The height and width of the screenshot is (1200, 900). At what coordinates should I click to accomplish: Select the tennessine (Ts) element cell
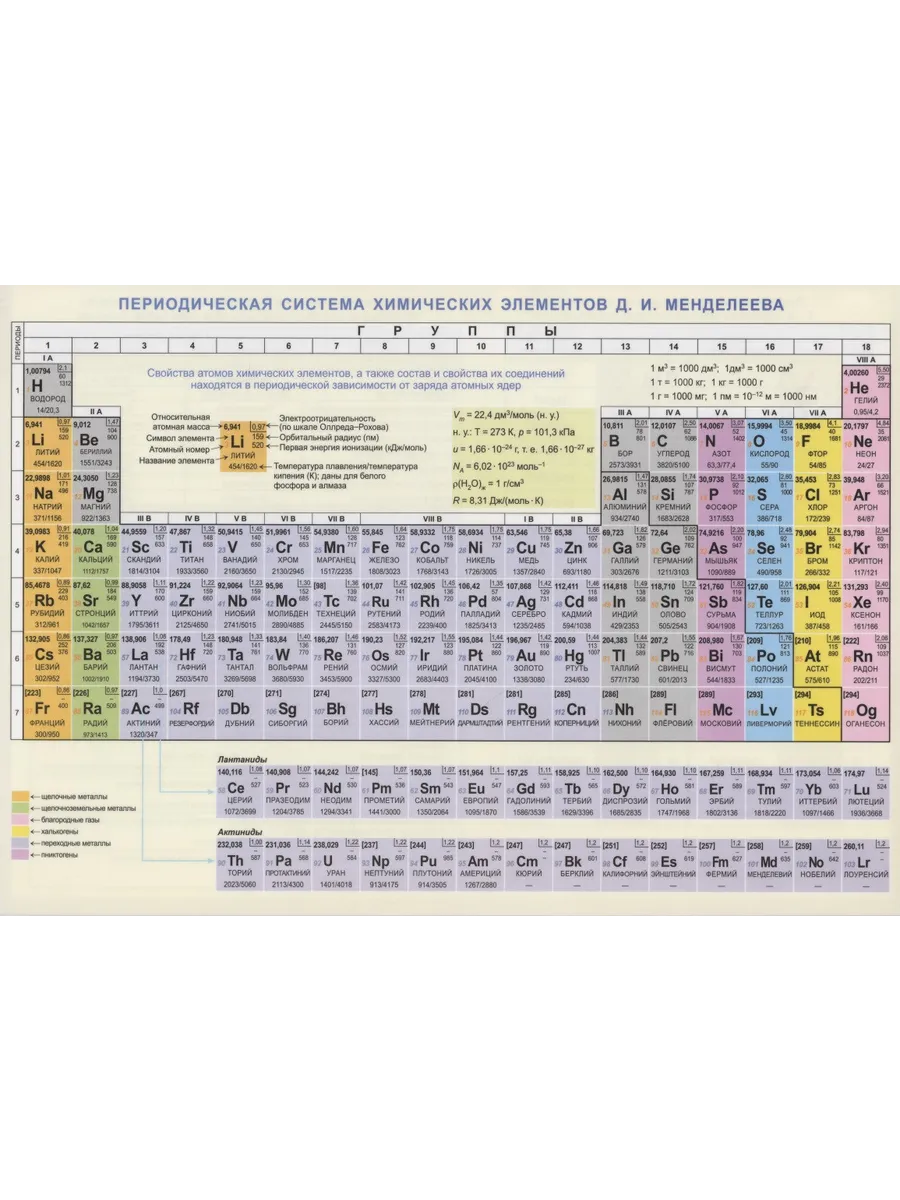[817, 711]
